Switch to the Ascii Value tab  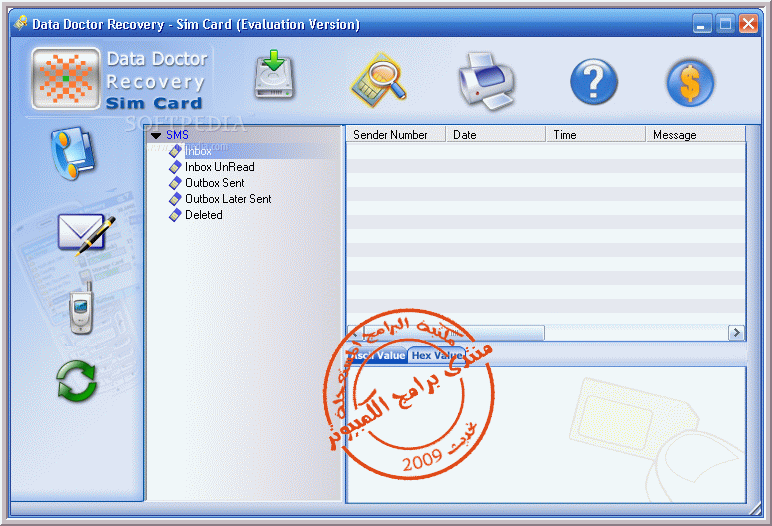pyautogui.click(x=377, y=355)
